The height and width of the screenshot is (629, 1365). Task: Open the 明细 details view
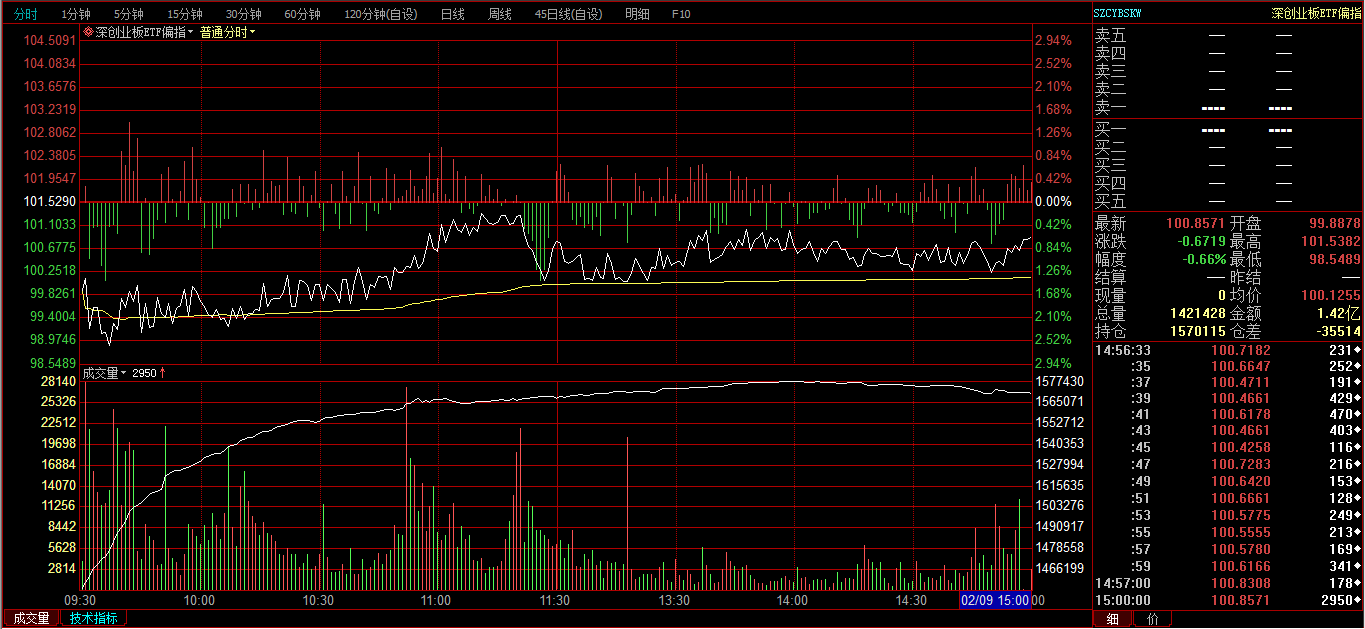pos(637,14)
